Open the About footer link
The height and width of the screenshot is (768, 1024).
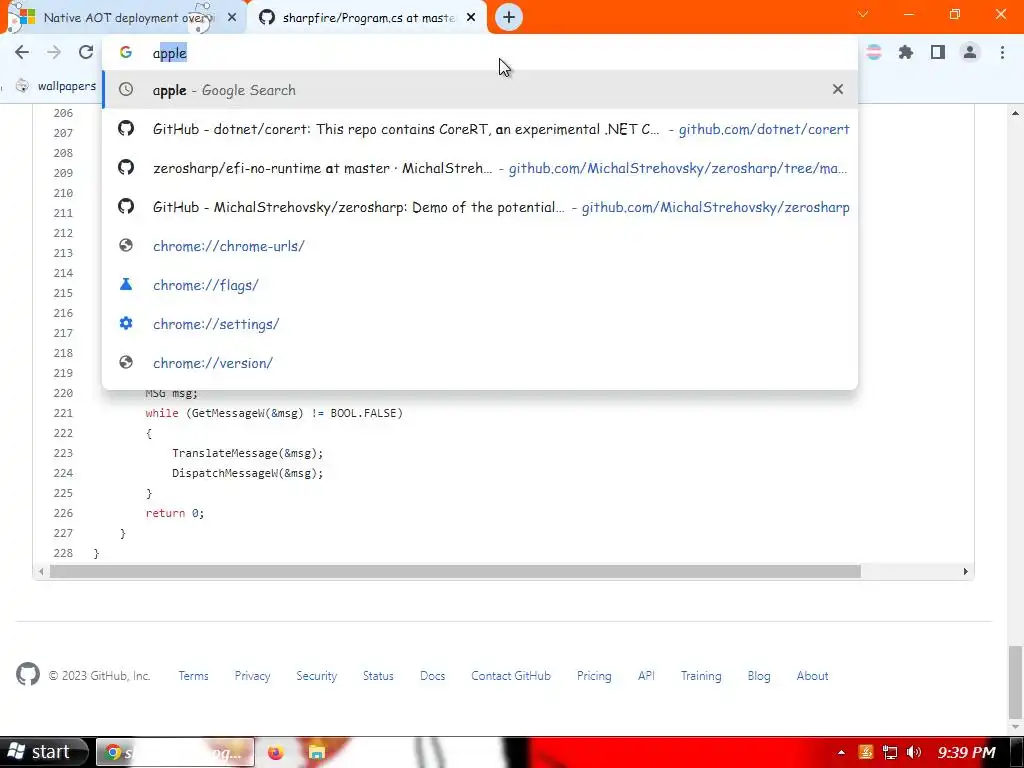click(812, 676)
